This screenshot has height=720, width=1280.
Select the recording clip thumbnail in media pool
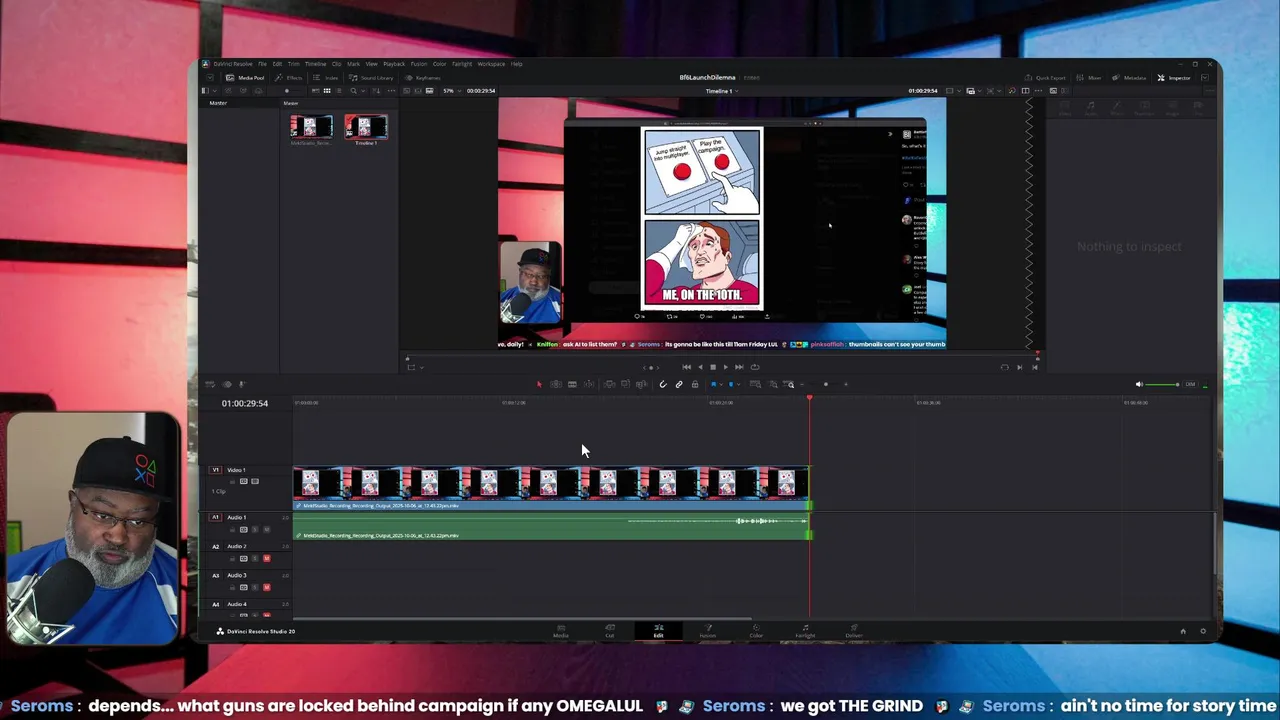311,127
